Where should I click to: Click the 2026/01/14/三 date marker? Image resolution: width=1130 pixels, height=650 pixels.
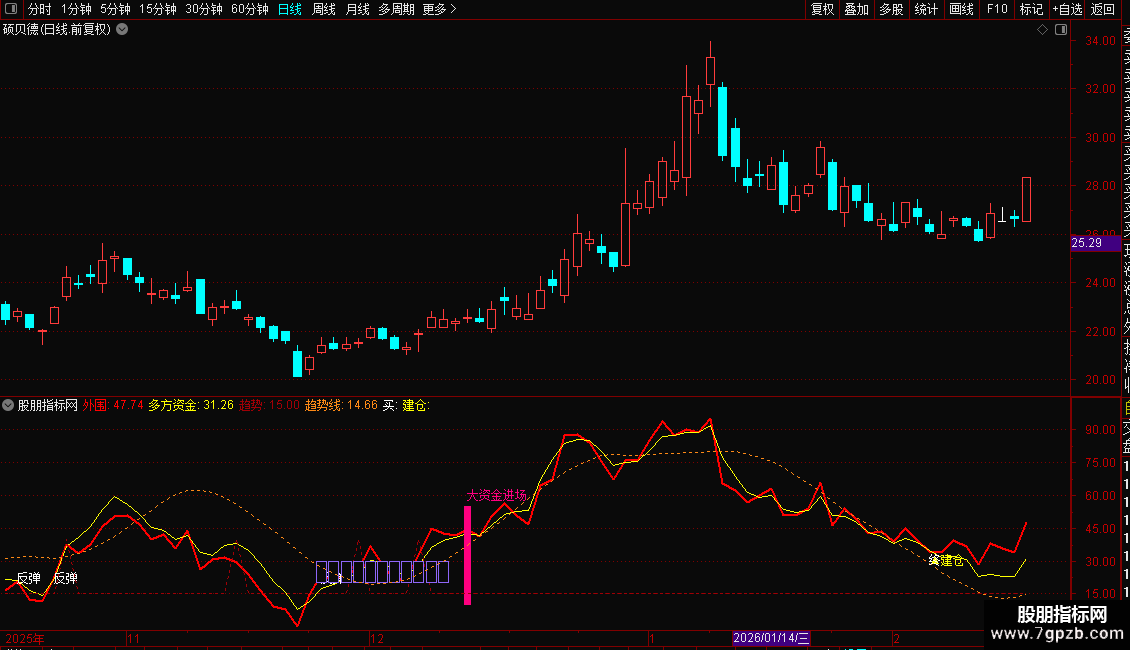tap(771, 638)
